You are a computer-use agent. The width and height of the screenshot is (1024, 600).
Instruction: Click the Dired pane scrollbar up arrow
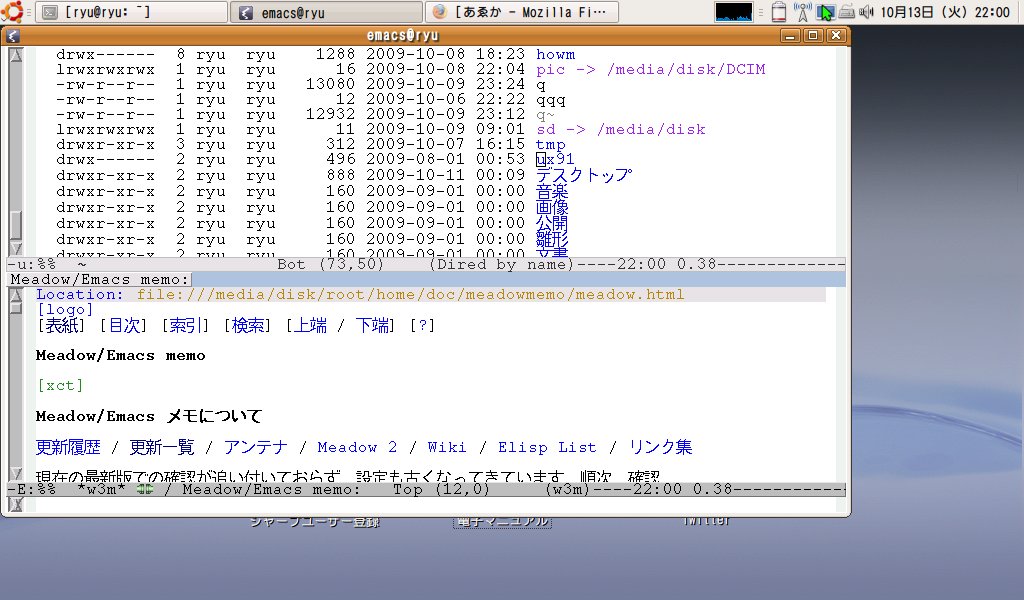point(16,55)
